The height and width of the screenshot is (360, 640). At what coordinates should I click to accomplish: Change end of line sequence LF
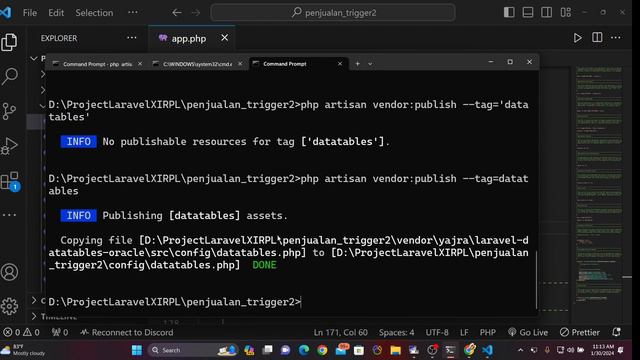pyautogui.click(x=464, y=332)
